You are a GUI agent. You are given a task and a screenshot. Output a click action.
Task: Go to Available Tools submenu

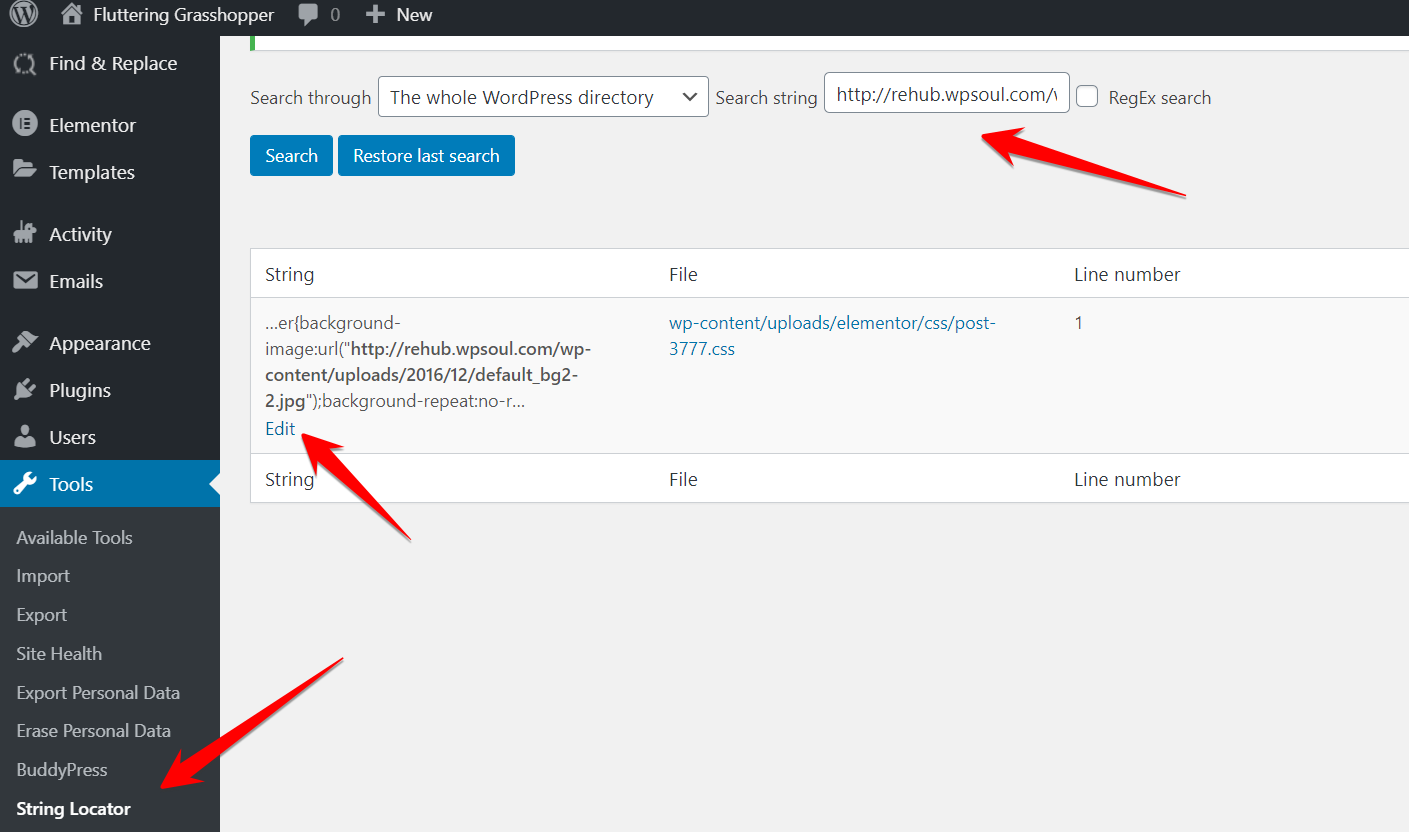point(74,537)
